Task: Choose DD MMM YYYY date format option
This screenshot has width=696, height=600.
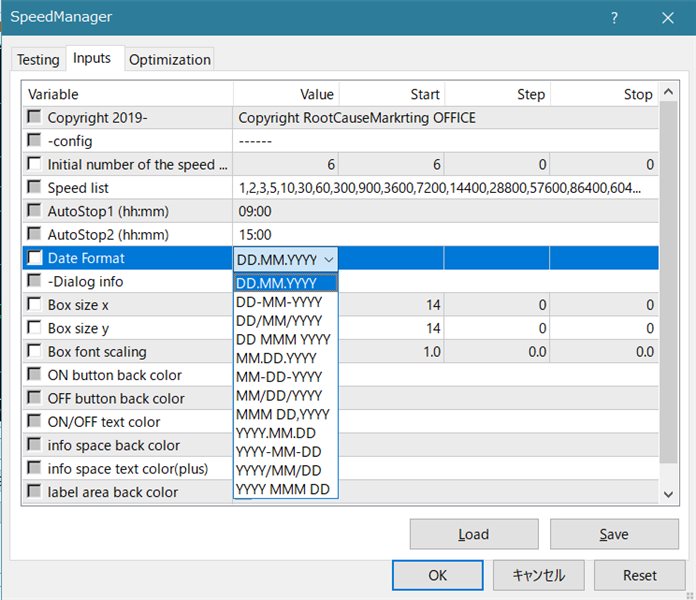Action: tap(285, 339)
